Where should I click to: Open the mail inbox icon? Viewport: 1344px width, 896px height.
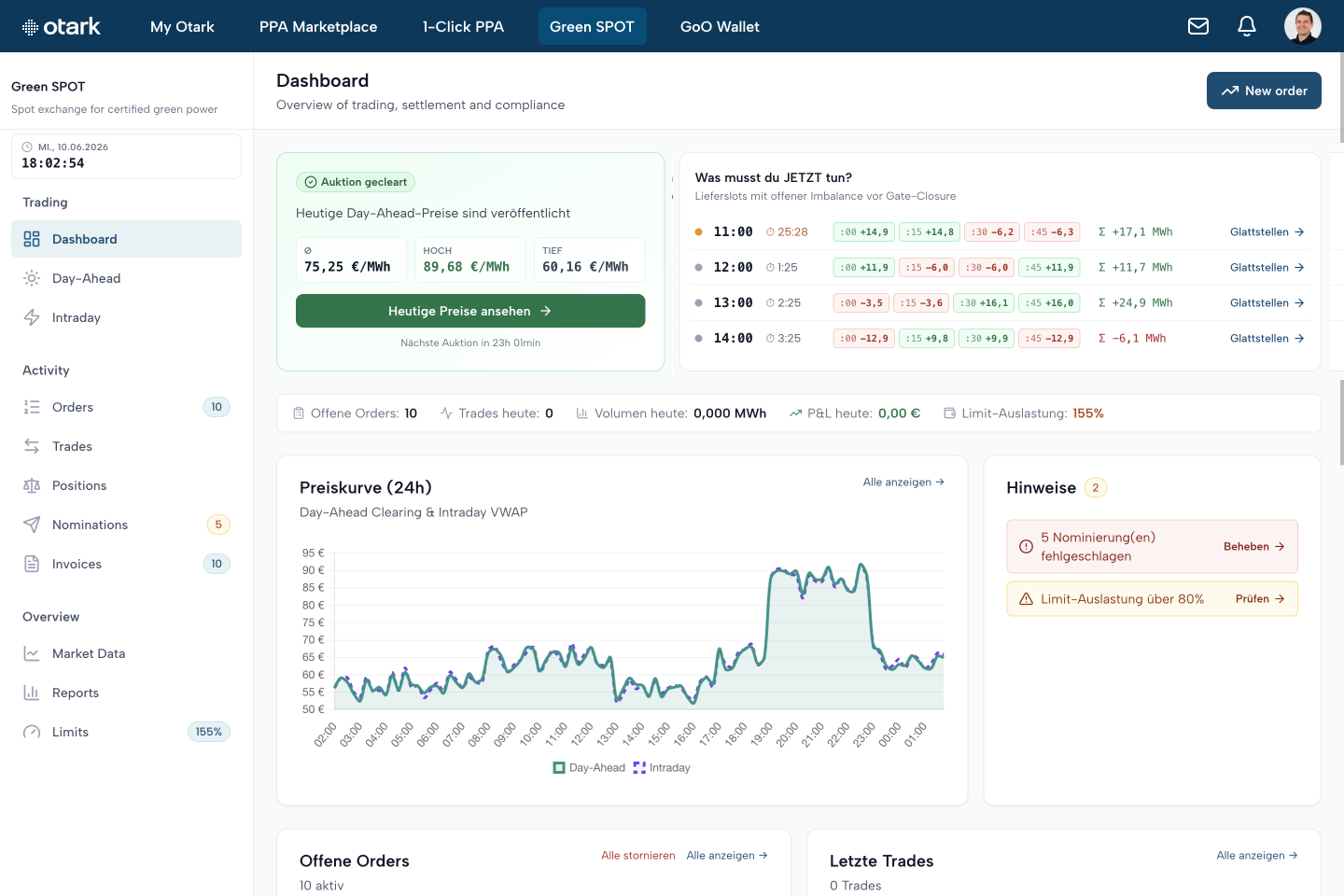1198,26
